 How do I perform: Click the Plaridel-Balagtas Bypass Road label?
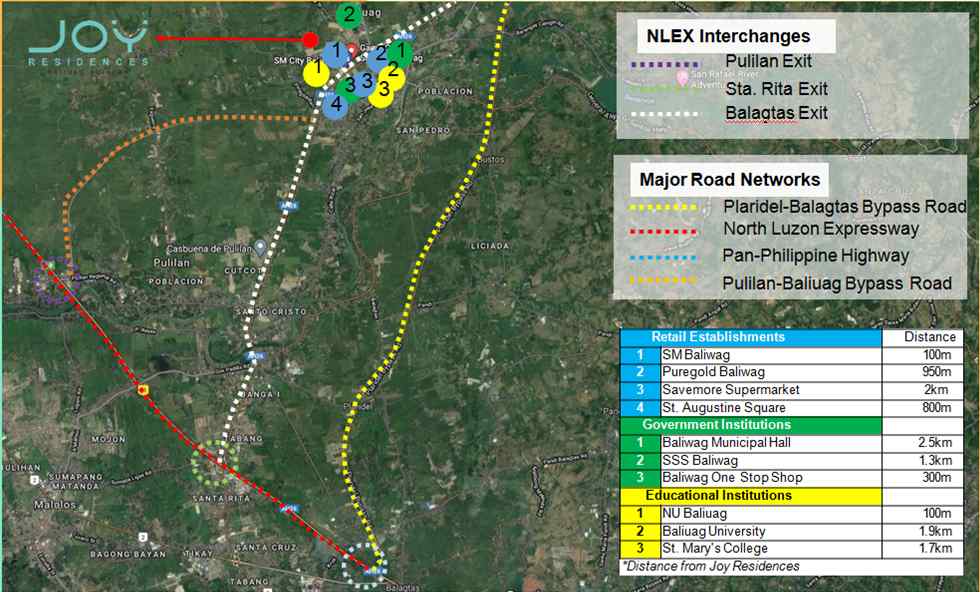843,207
